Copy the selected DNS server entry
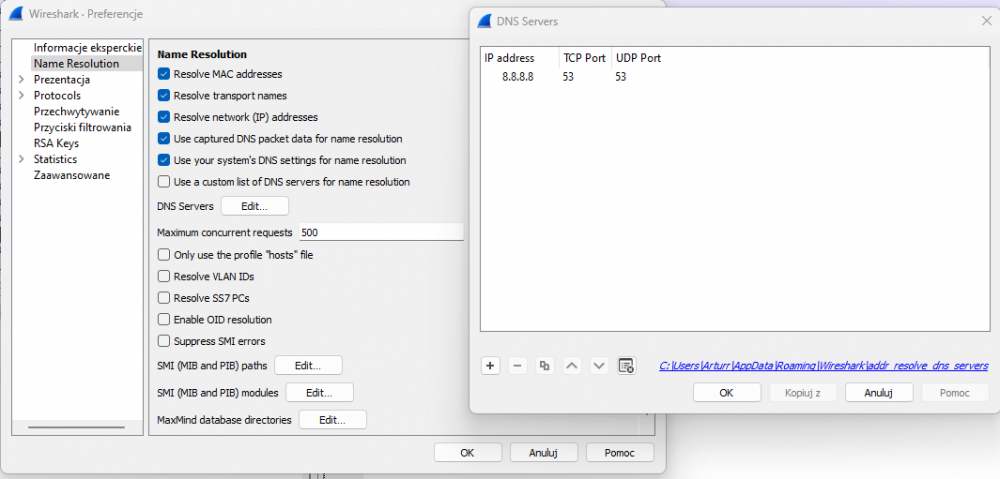 click(545, 366)
